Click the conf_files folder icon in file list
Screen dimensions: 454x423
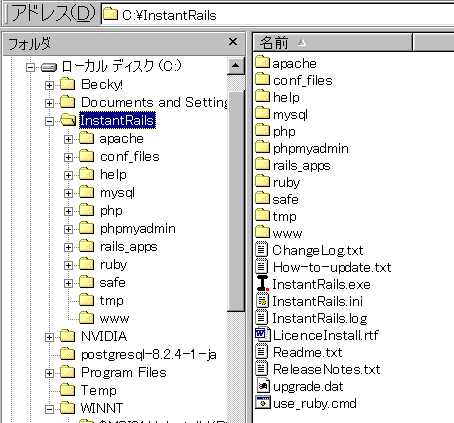point(262,79)
